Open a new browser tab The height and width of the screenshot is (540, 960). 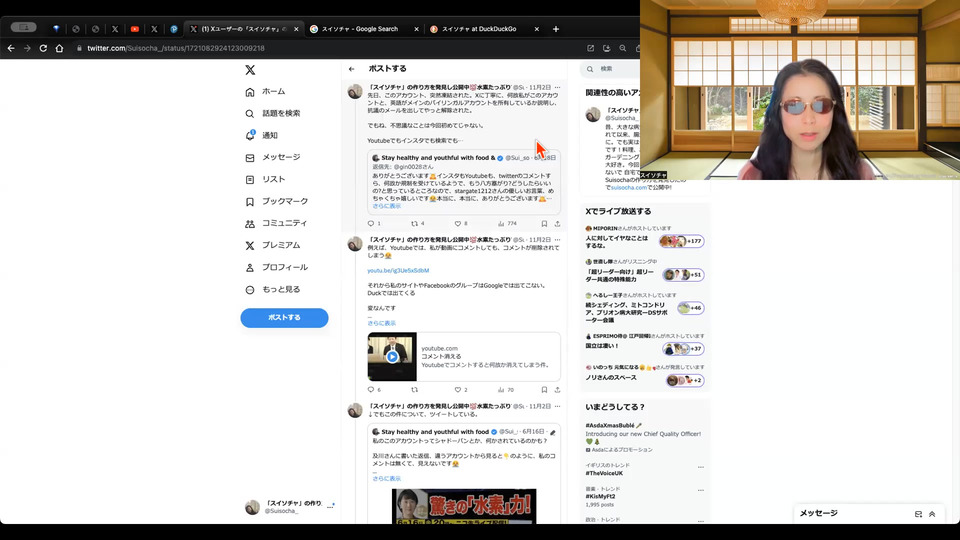point(556,29)
